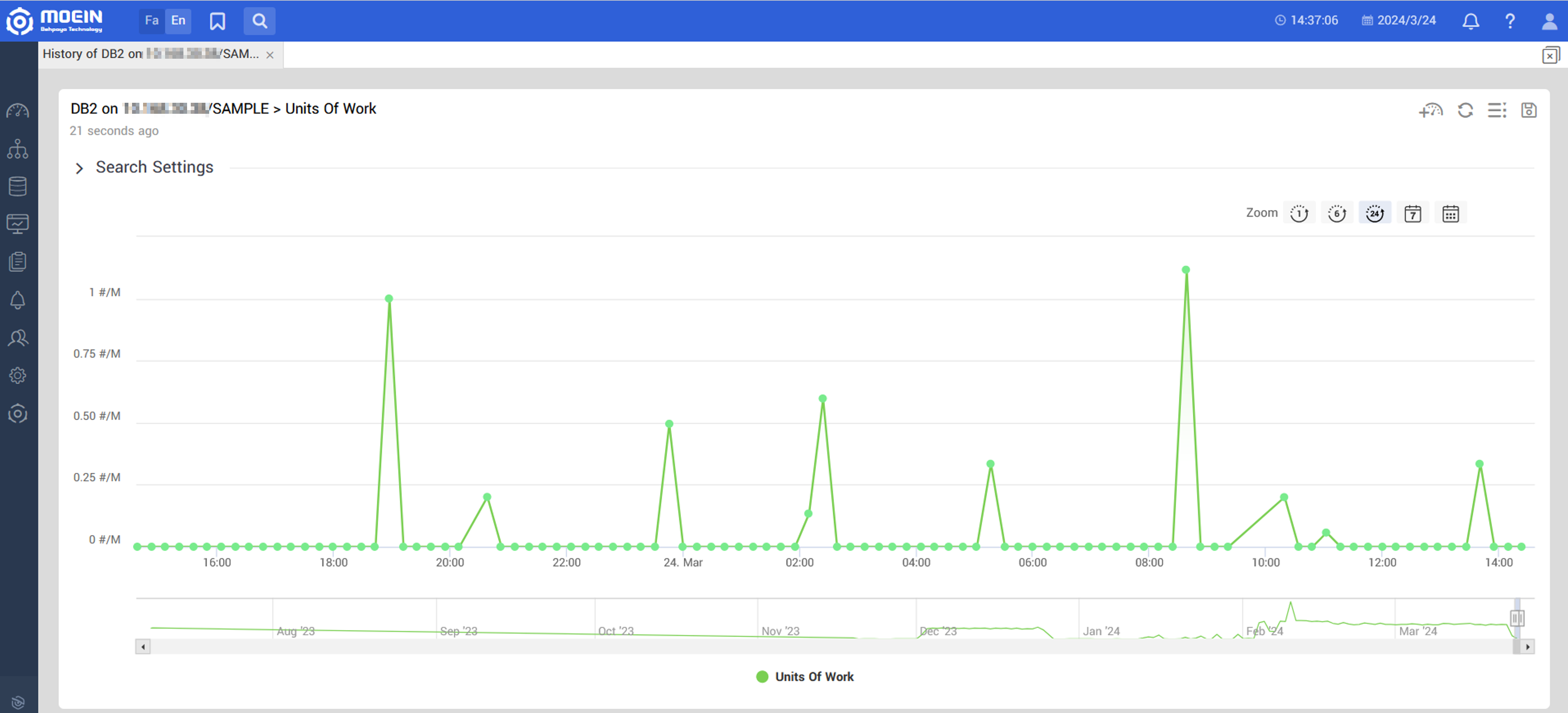This screenshot has width=1568, height=713.
Task: Open the Moein hexagon sidebar icon
Action: 18,414
